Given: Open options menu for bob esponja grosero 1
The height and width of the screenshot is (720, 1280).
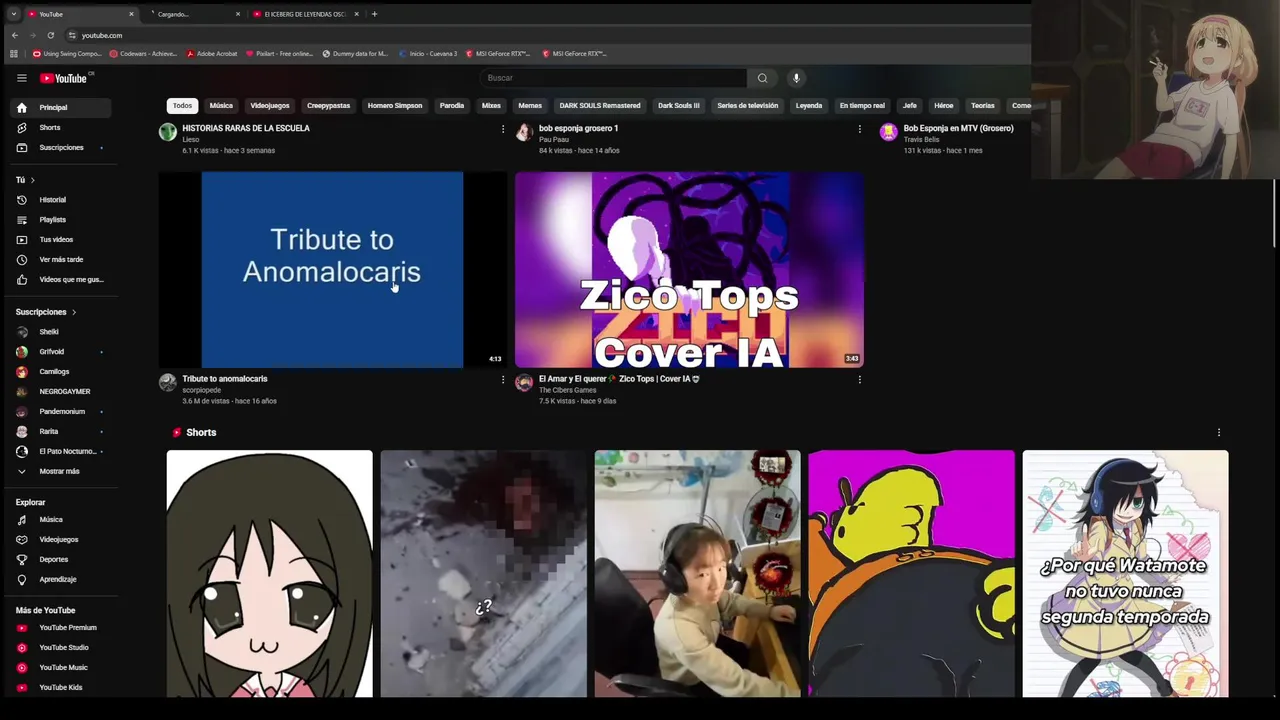Looking at the screenshot, I should (859, 129).
